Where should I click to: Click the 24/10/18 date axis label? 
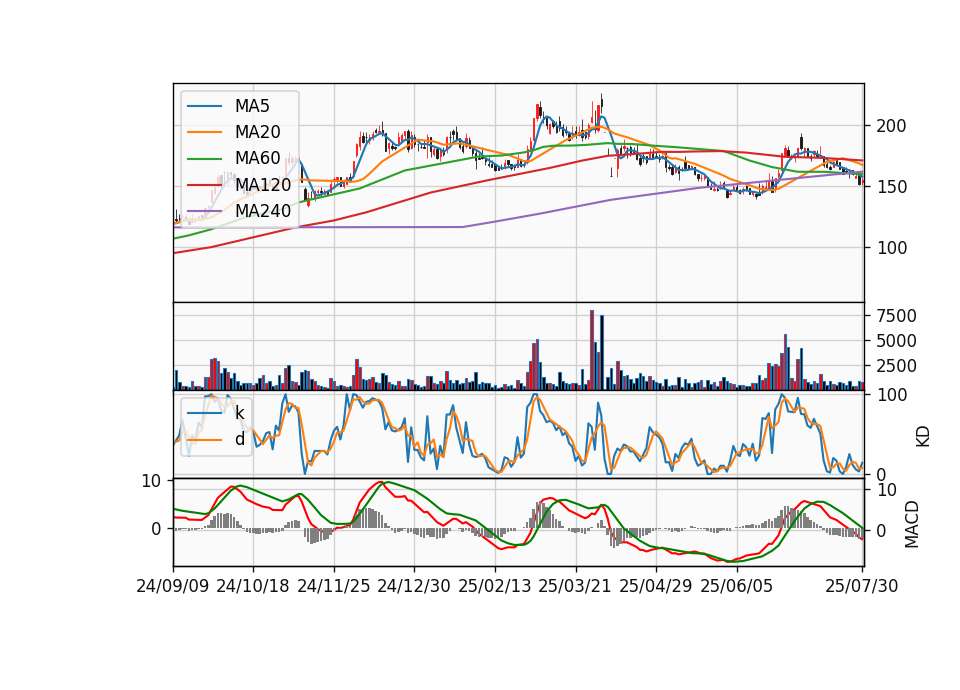click(x=253, y=586)
